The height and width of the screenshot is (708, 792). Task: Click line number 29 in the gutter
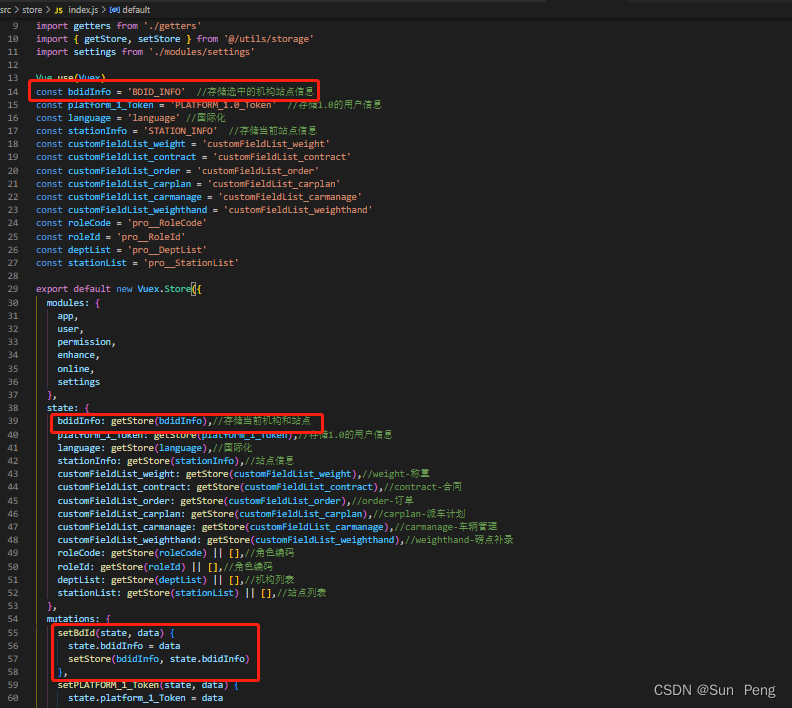13,289
